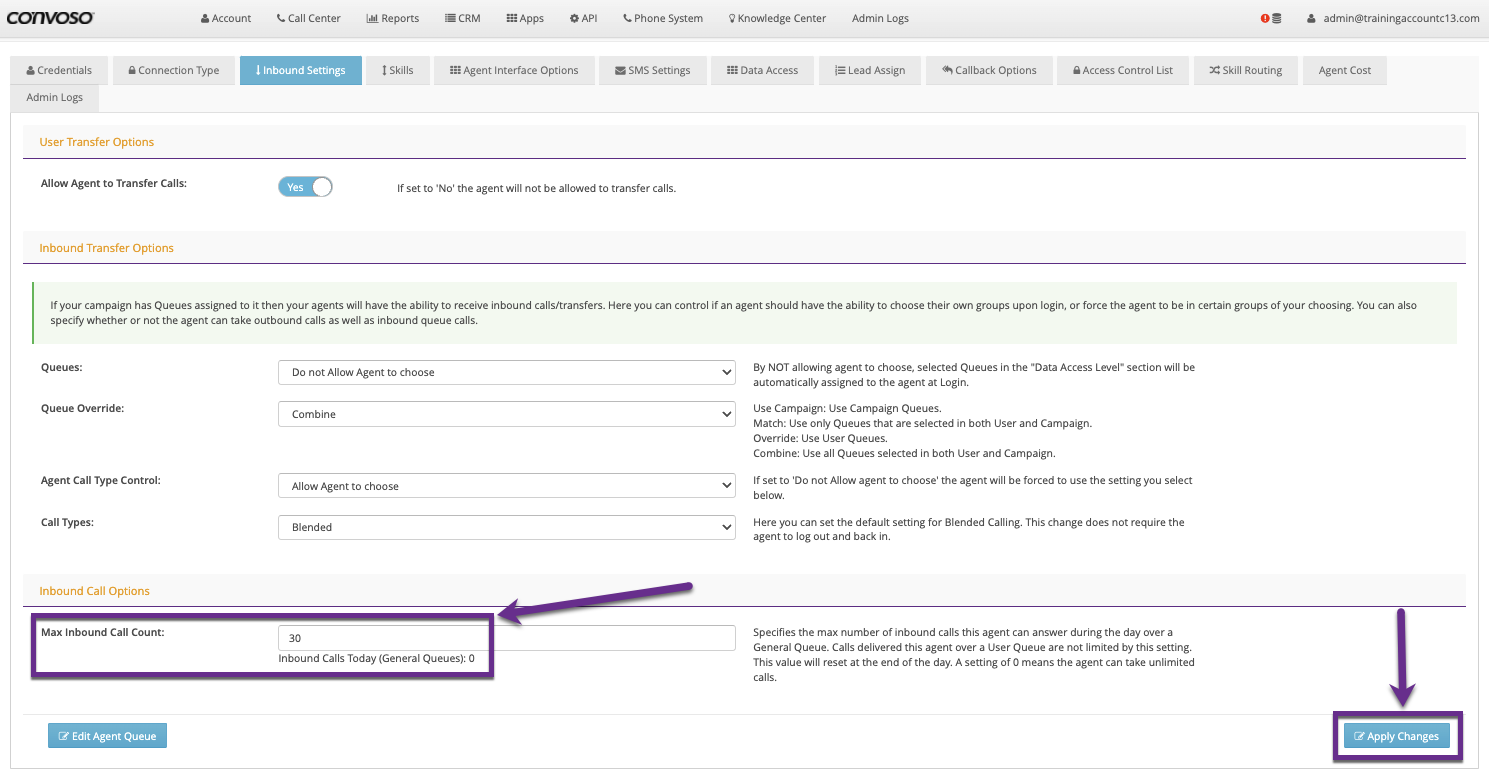The image size is (1489, 783).
Task: Go to the Access Control List tab
Action: pos(1122,70)
